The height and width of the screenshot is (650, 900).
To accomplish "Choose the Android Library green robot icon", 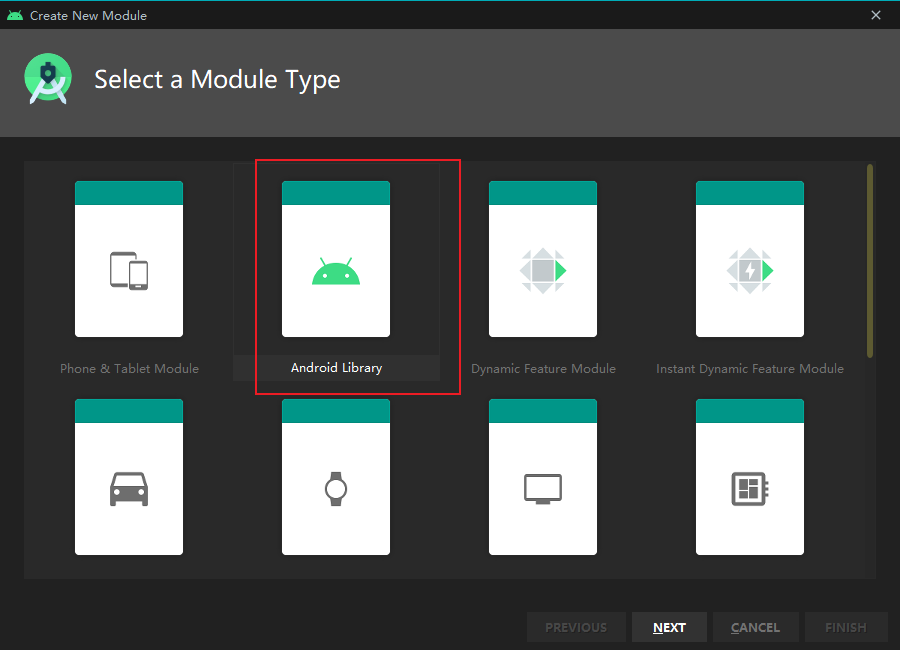I will tap(336, 271).
